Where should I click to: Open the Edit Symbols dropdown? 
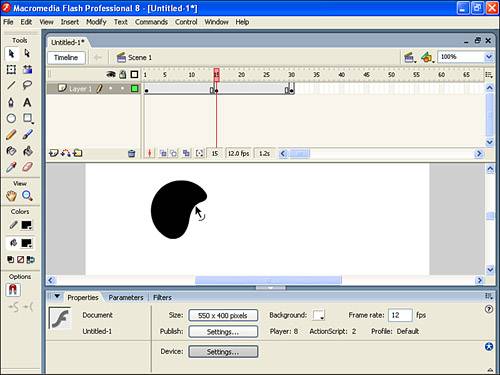click(427, 58)
